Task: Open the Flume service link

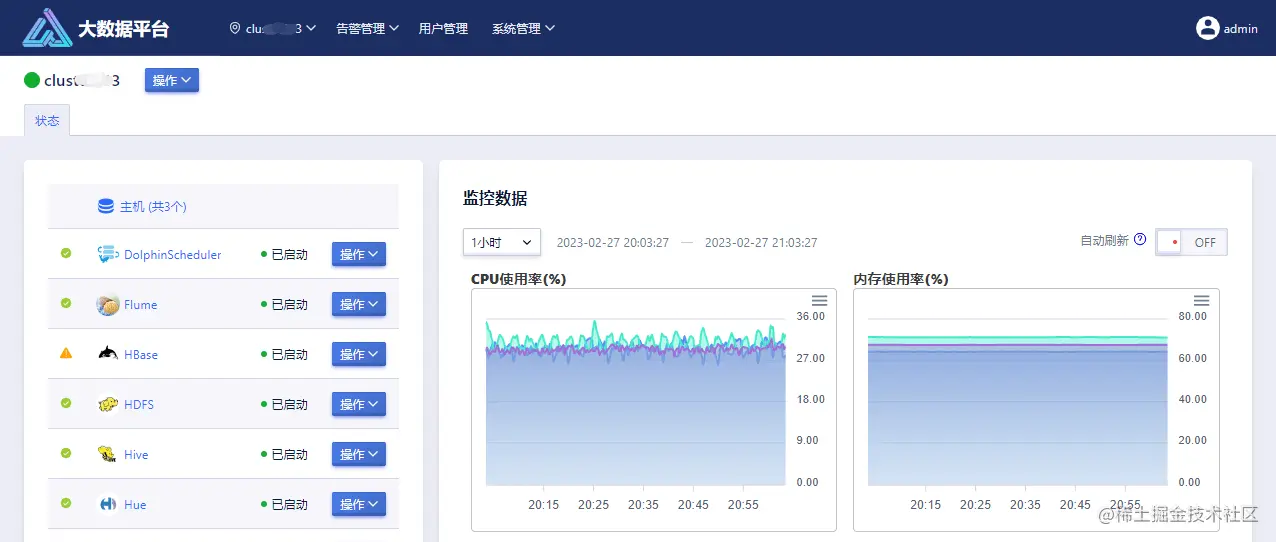Action: (x=140, y=305)
